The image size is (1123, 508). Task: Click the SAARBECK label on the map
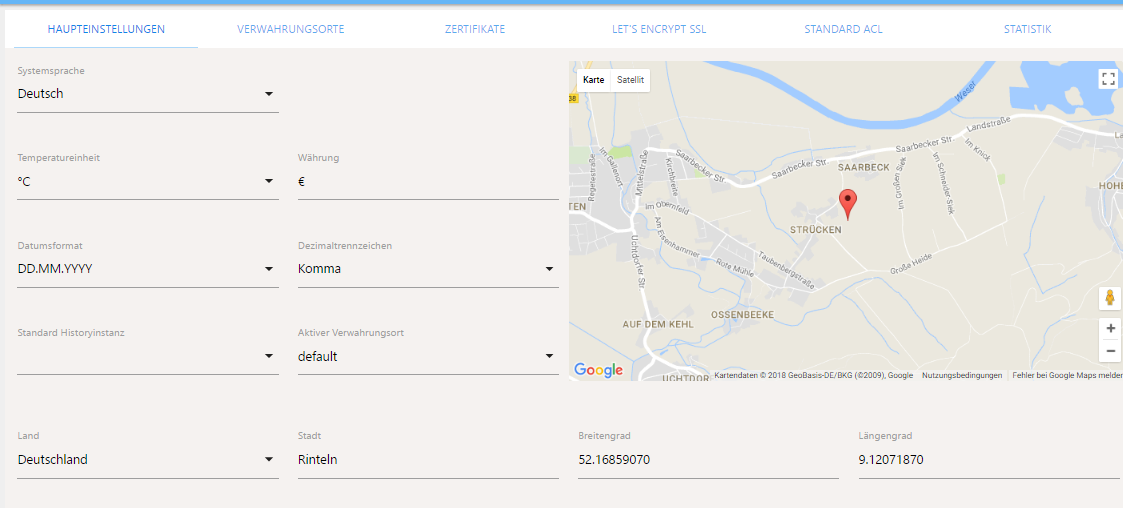click(863, 167)
